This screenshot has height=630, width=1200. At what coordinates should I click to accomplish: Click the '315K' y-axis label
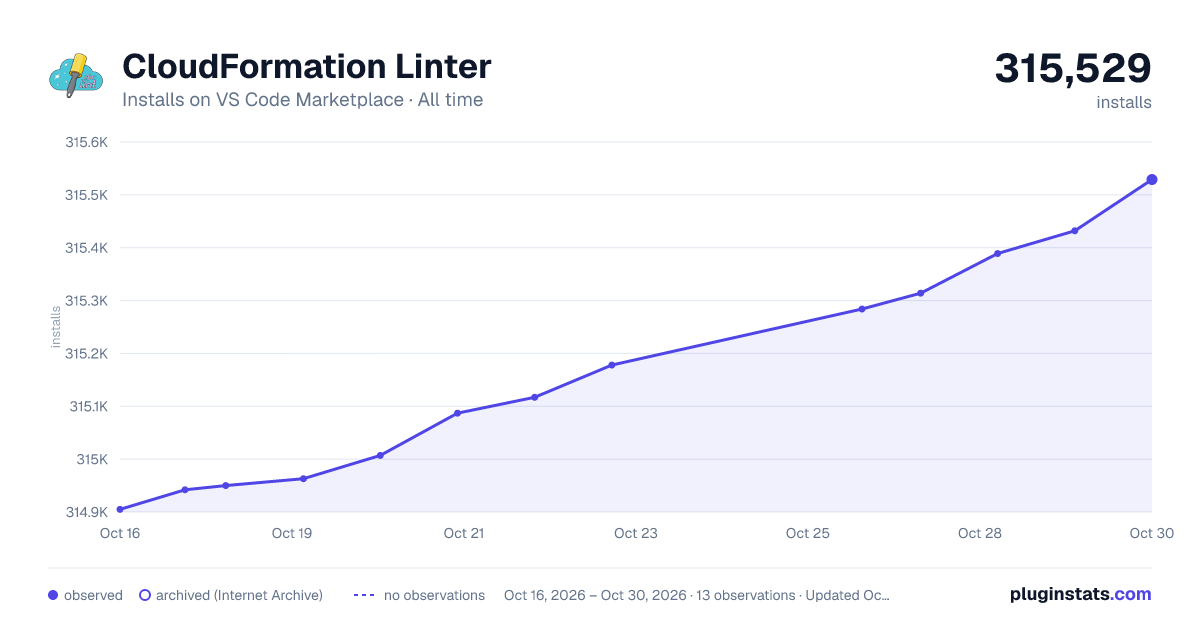pos(92,460)
